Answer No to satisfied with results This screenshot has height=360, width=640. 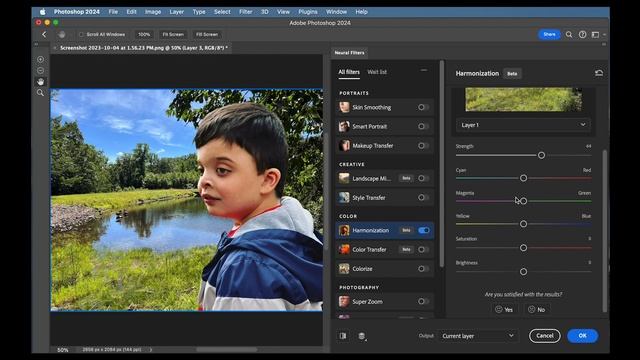pyautogui.click(x=537, y=310)
